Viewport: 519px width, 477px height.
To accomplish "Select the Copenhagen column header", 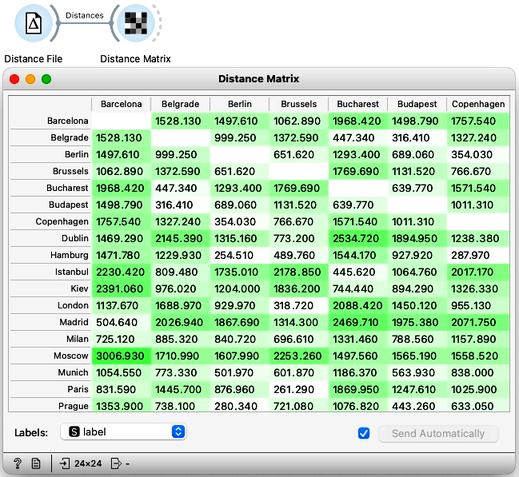I will tap(478, 104).
